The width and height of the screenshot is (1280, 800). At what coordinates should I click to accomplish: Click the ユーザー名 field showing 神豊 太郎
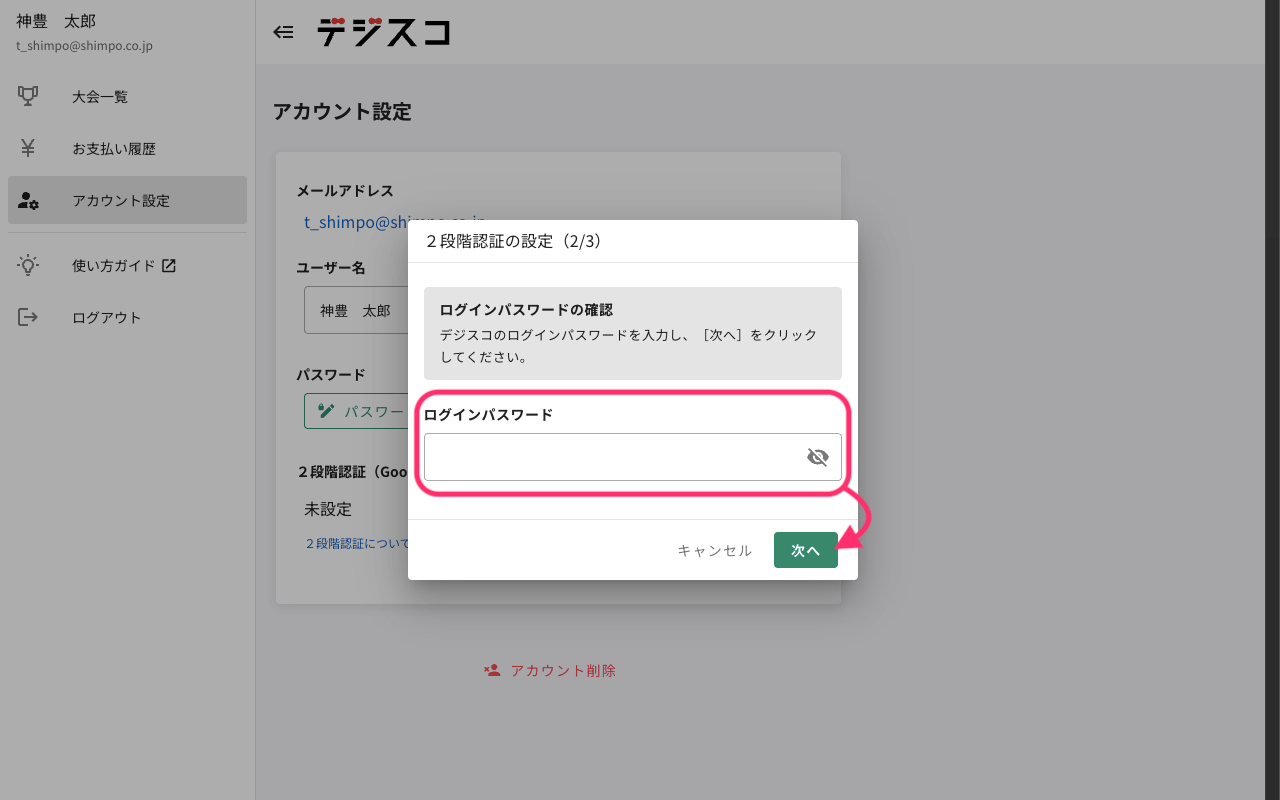click(x=356, y=311)
